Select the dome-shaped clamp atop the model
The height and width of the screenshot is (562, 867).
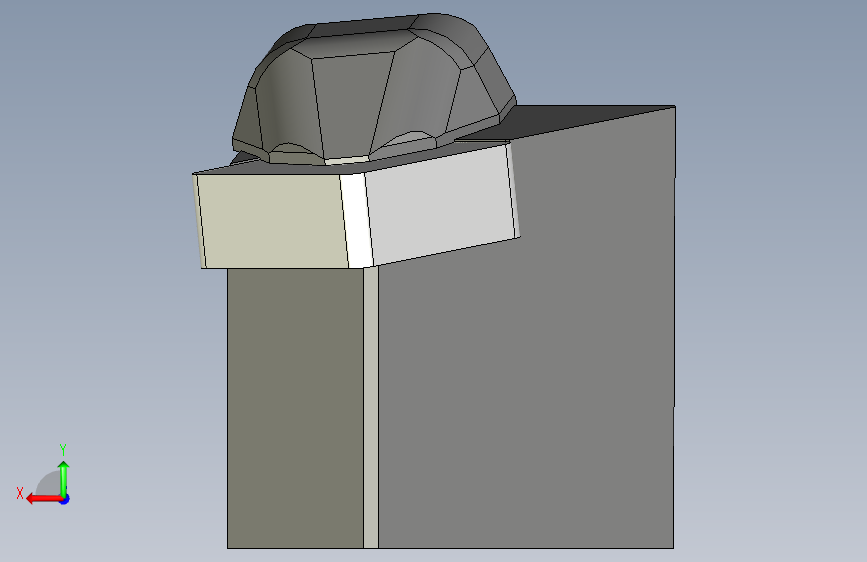373,91
